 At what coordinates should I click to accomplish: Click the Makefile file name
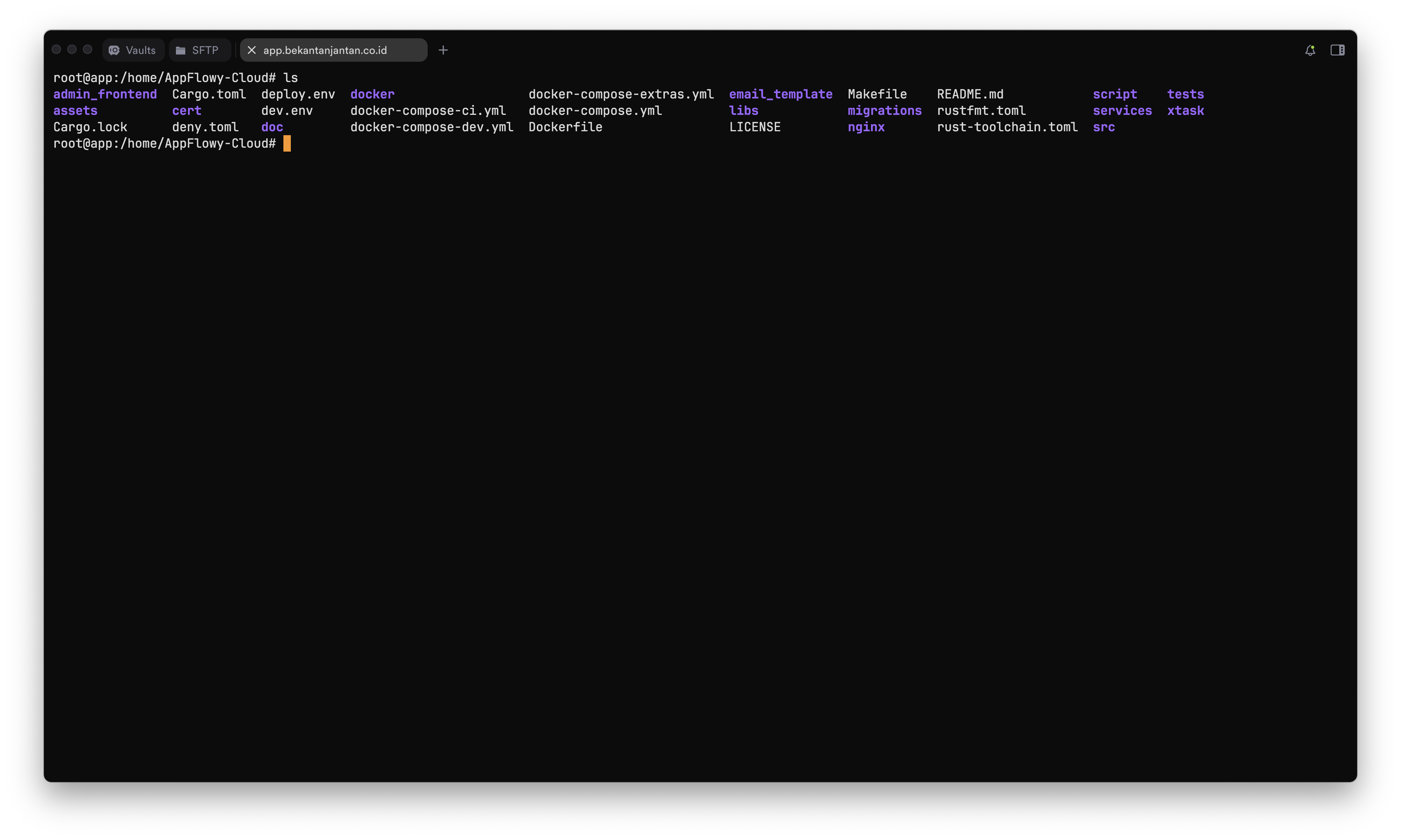(877, 95)
